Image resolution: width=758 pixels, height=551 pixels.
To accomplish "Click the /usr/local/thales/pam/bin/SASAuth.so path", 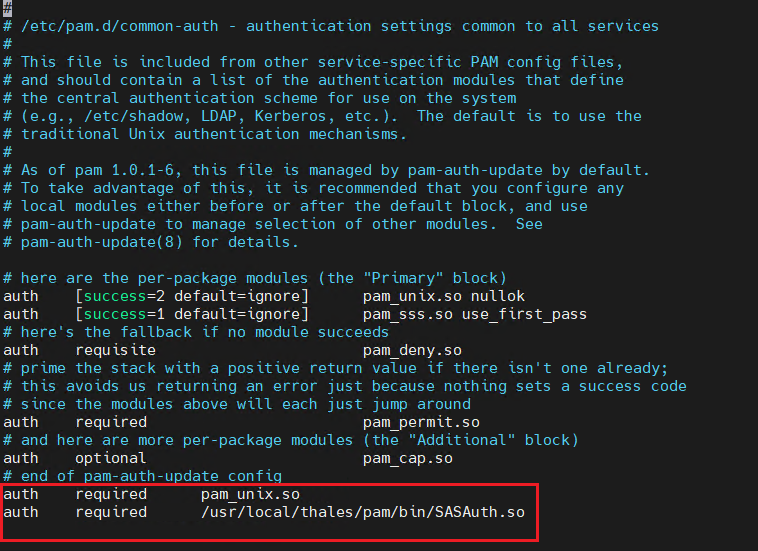I will pyautogui.click(x=362, y=512).
